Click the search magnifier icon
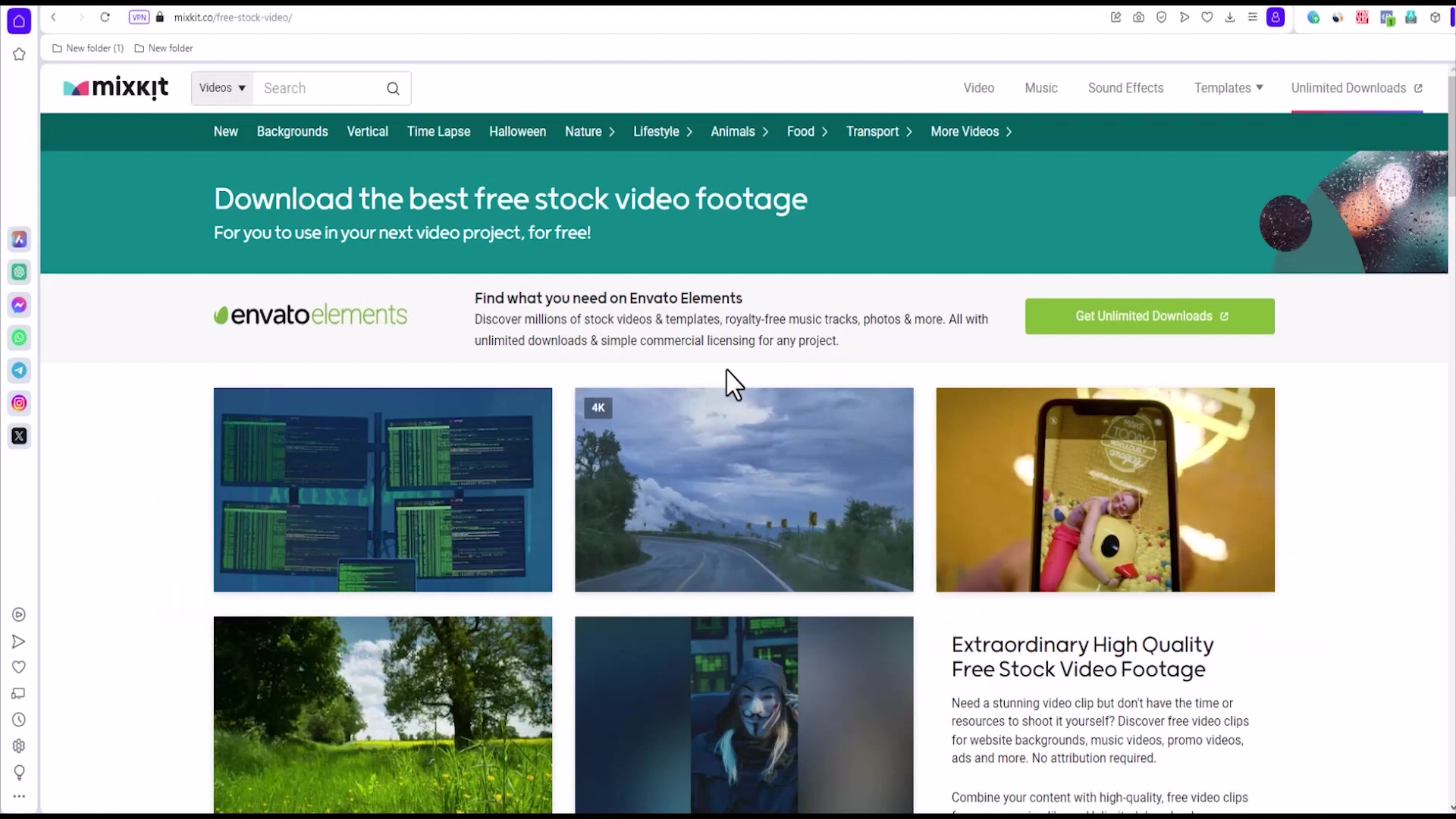The image size is (1456, 819). click(393, 89)
